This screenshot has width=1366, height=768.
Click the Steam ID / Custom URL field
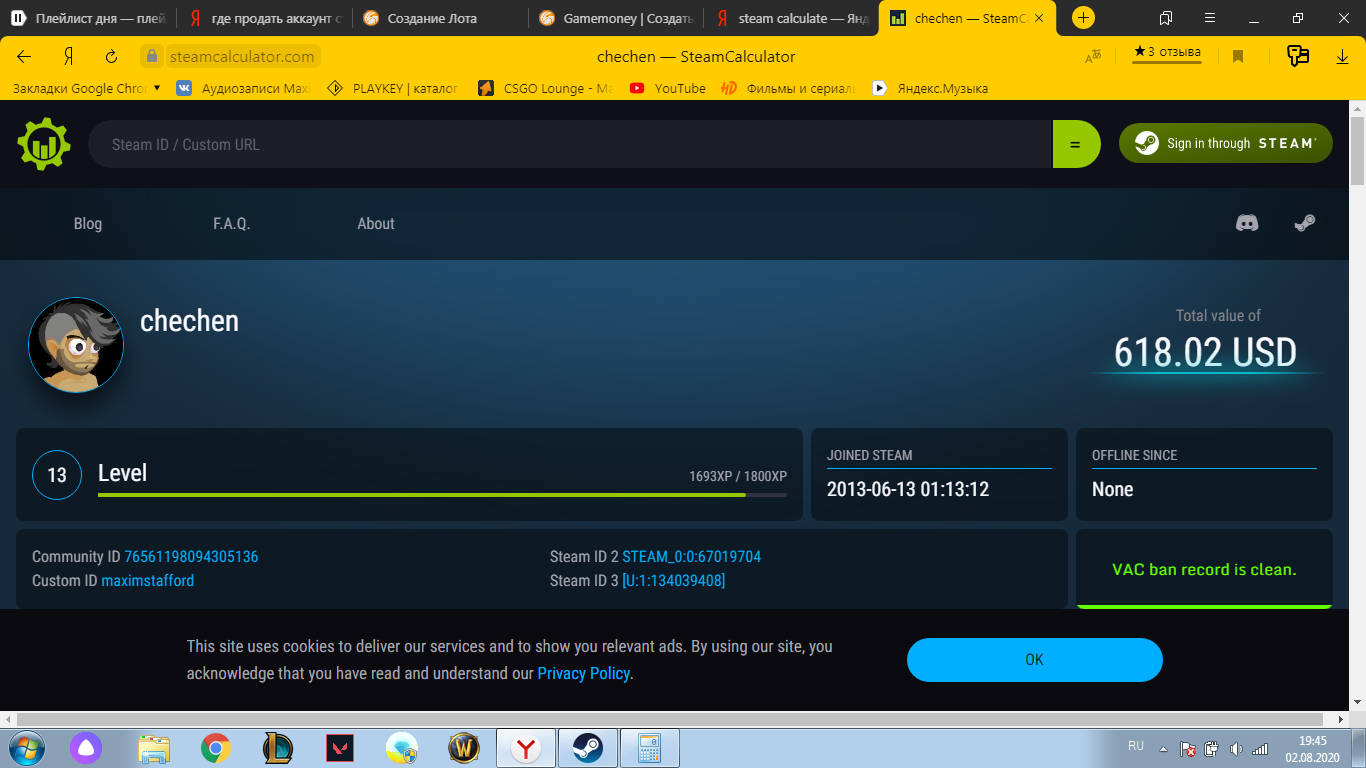coord(570,144)
